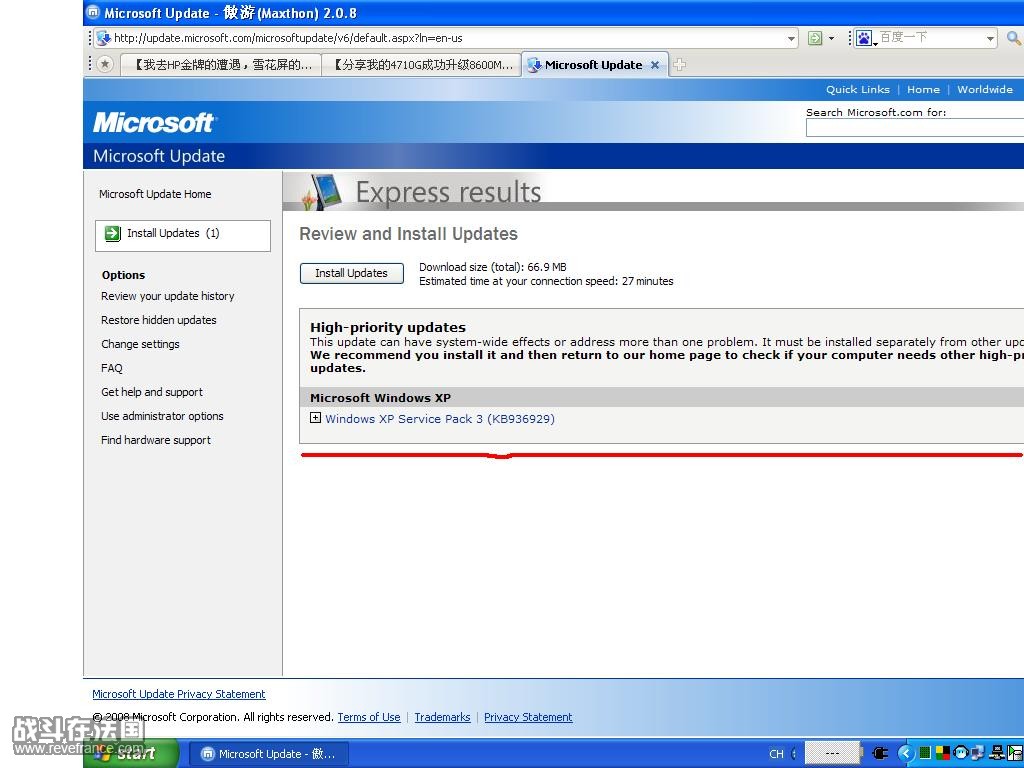This screenshot has height=768, width=1024.
Task: Open Restore hidden updates
Action: [x=159, y=320]
